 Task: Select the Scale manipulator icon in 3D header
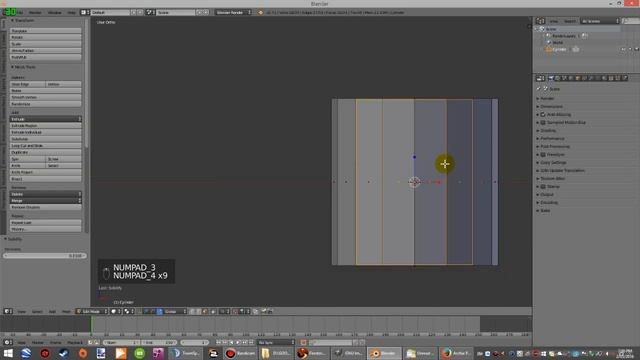pos(160,311)
